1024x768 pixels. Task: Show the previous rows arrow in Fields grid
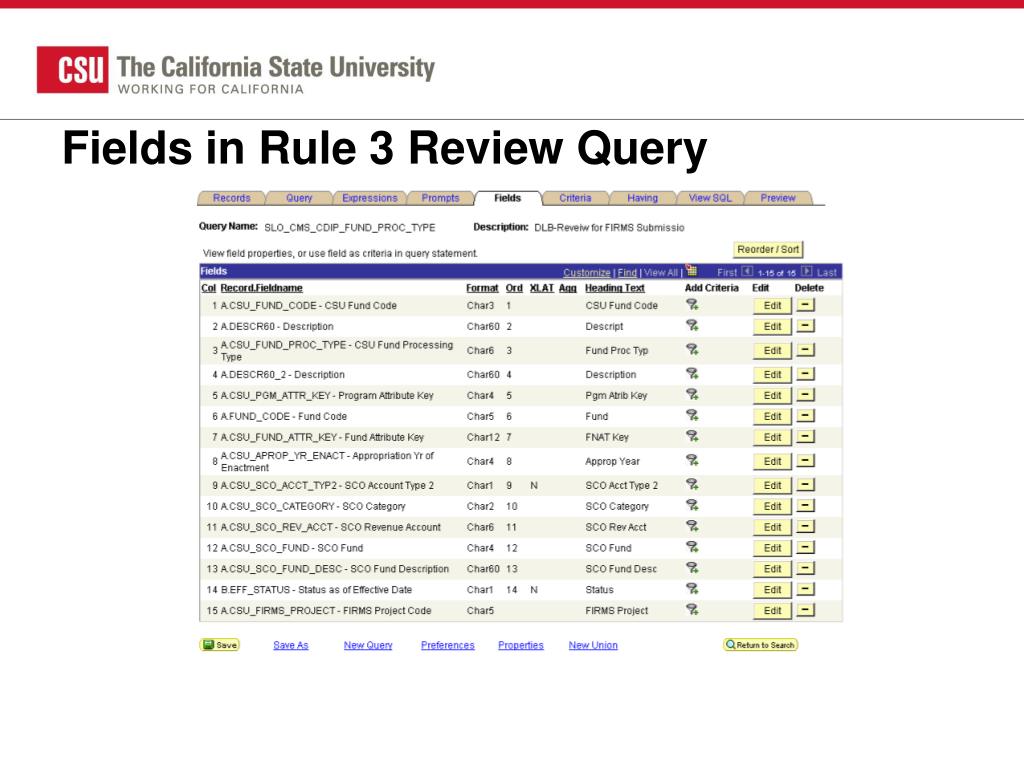click(747, 272)
